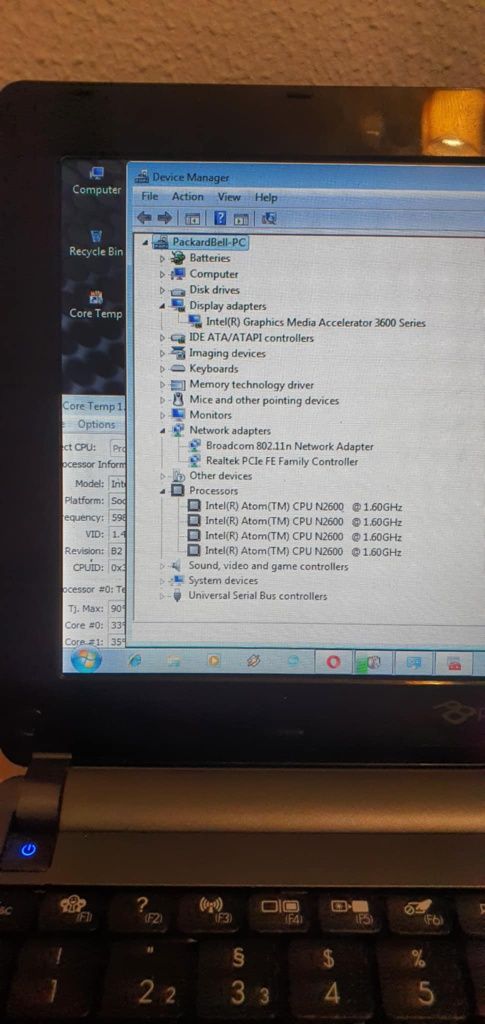Collapse the Processors node
Image resolution: width=485 pixels, height=1024 pixels.
click(x=163, y=491)
